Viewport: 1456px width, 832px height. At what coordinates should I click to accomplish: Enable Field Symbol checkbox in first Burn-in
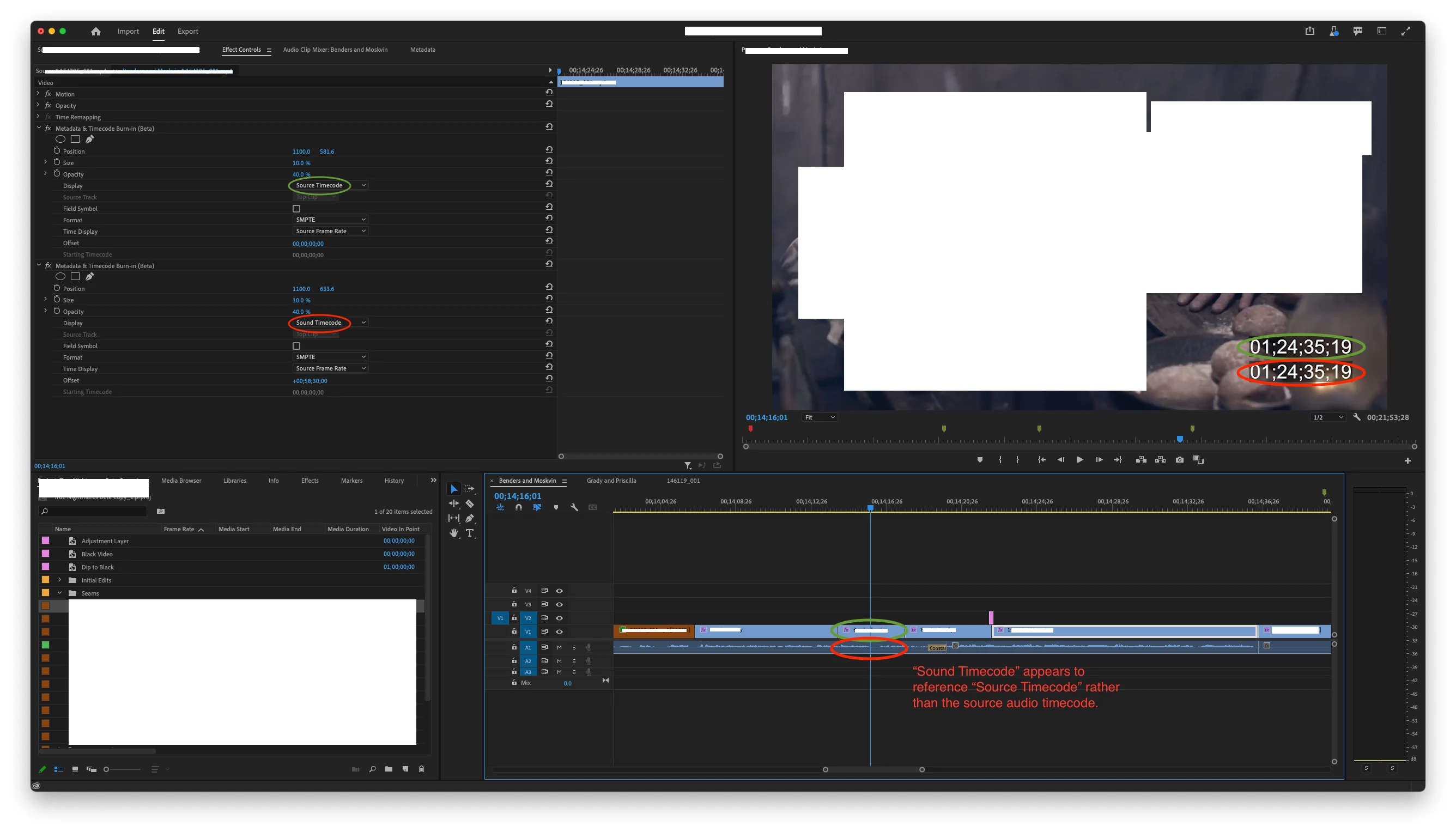[x=296, y=209]
